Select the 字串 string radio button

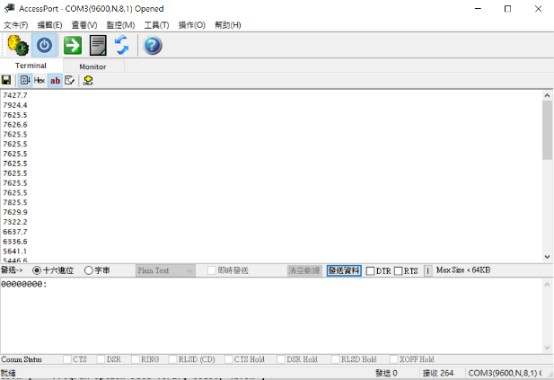coord(88,271)
